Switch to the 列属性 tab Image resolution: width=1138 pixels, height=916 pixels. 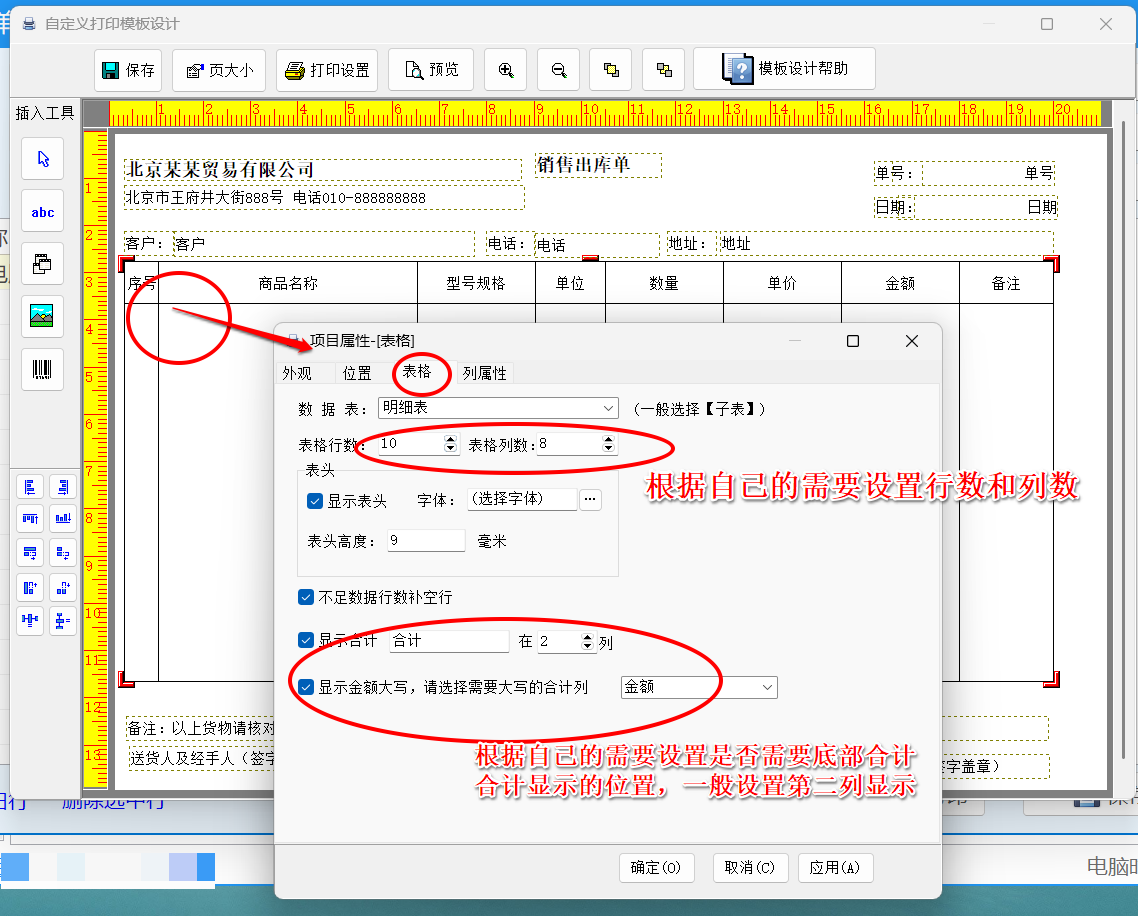[x=484, y=373]
